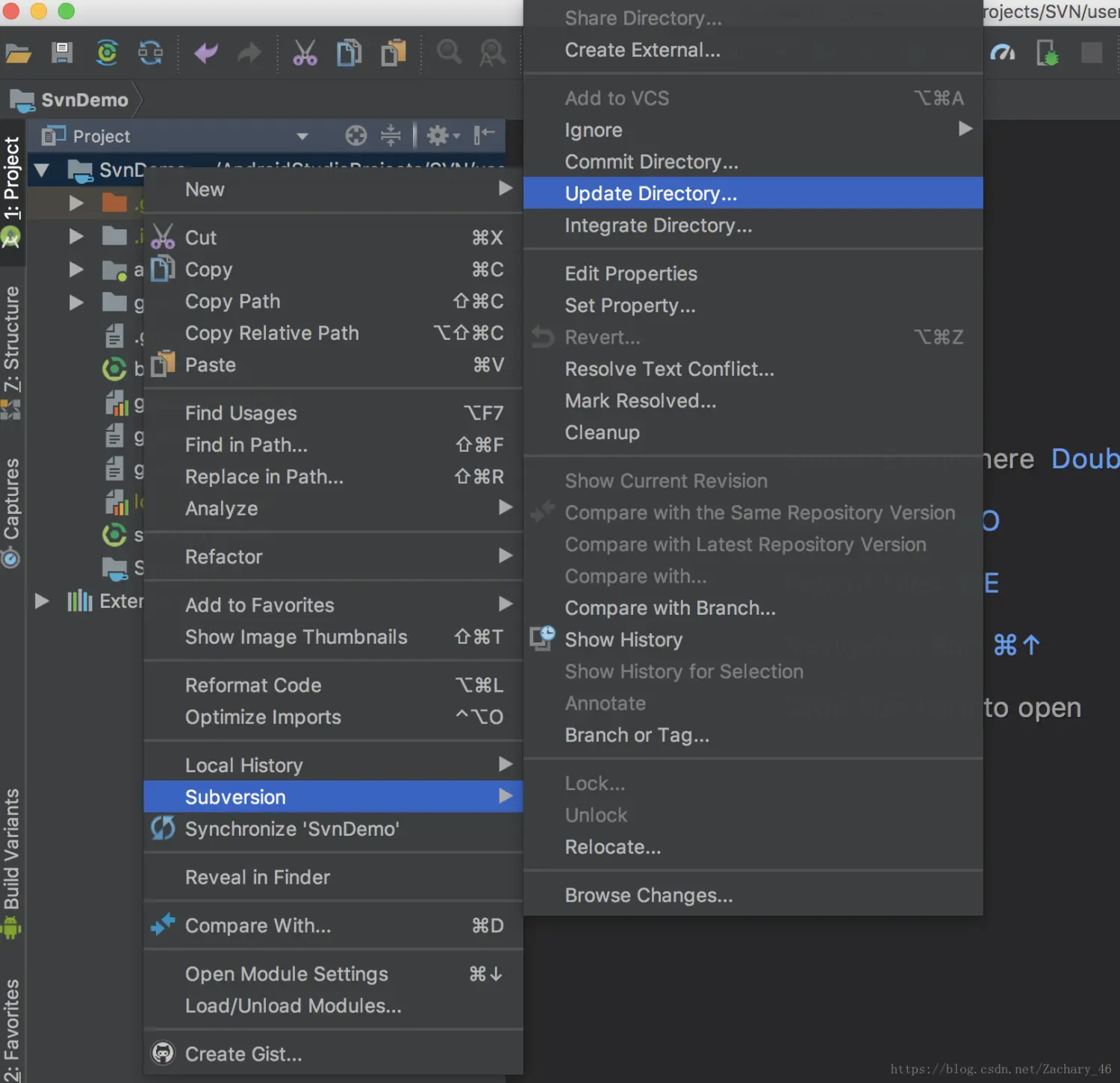Choose Cut from context menu
The width and height of the screenshot is (1120, 1083).
coord(333,238)
